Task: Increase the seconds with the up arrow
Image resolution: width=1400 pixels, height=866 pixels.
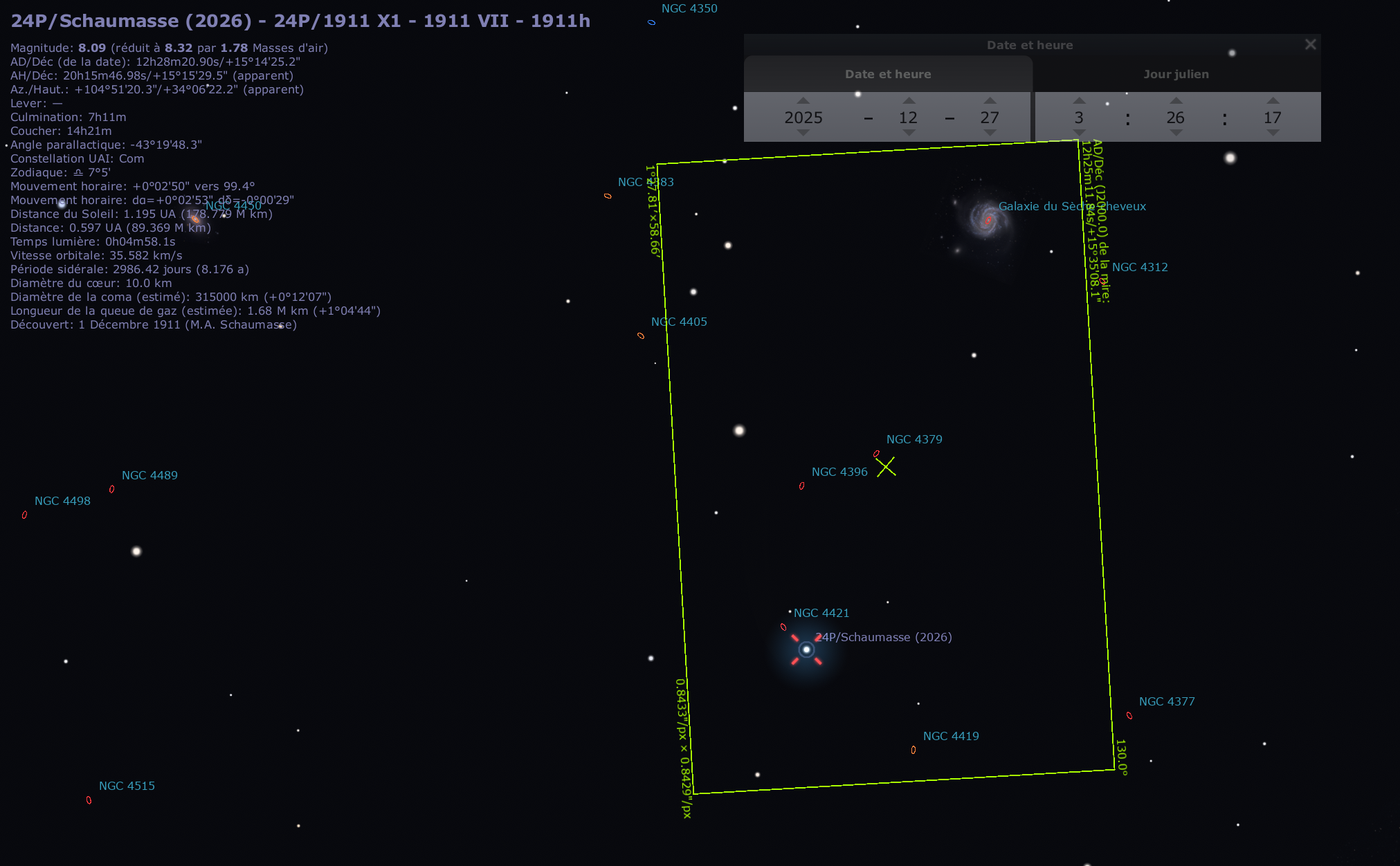Action: (1273, 101)
